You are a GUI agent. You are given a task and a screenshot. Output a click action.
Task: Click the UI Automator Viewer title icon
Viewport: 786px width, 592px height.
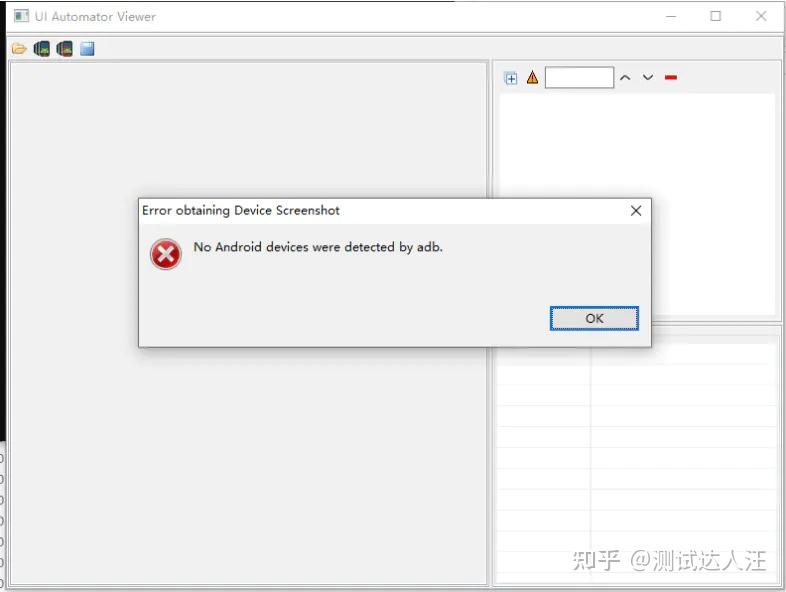coord(21,16)
